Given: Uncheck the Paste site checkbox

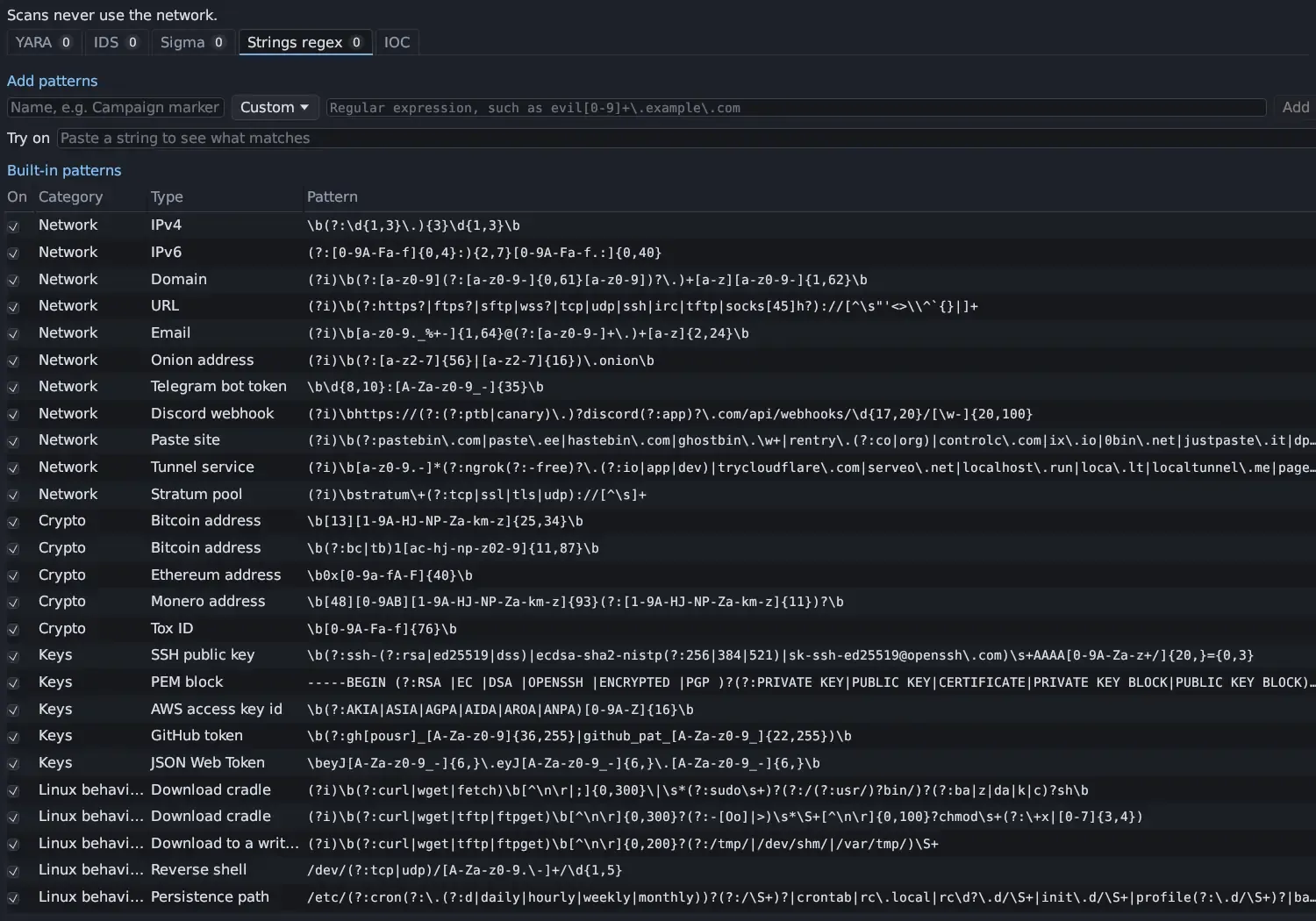Looking at the screenshot, I should [x=13, y=441].
